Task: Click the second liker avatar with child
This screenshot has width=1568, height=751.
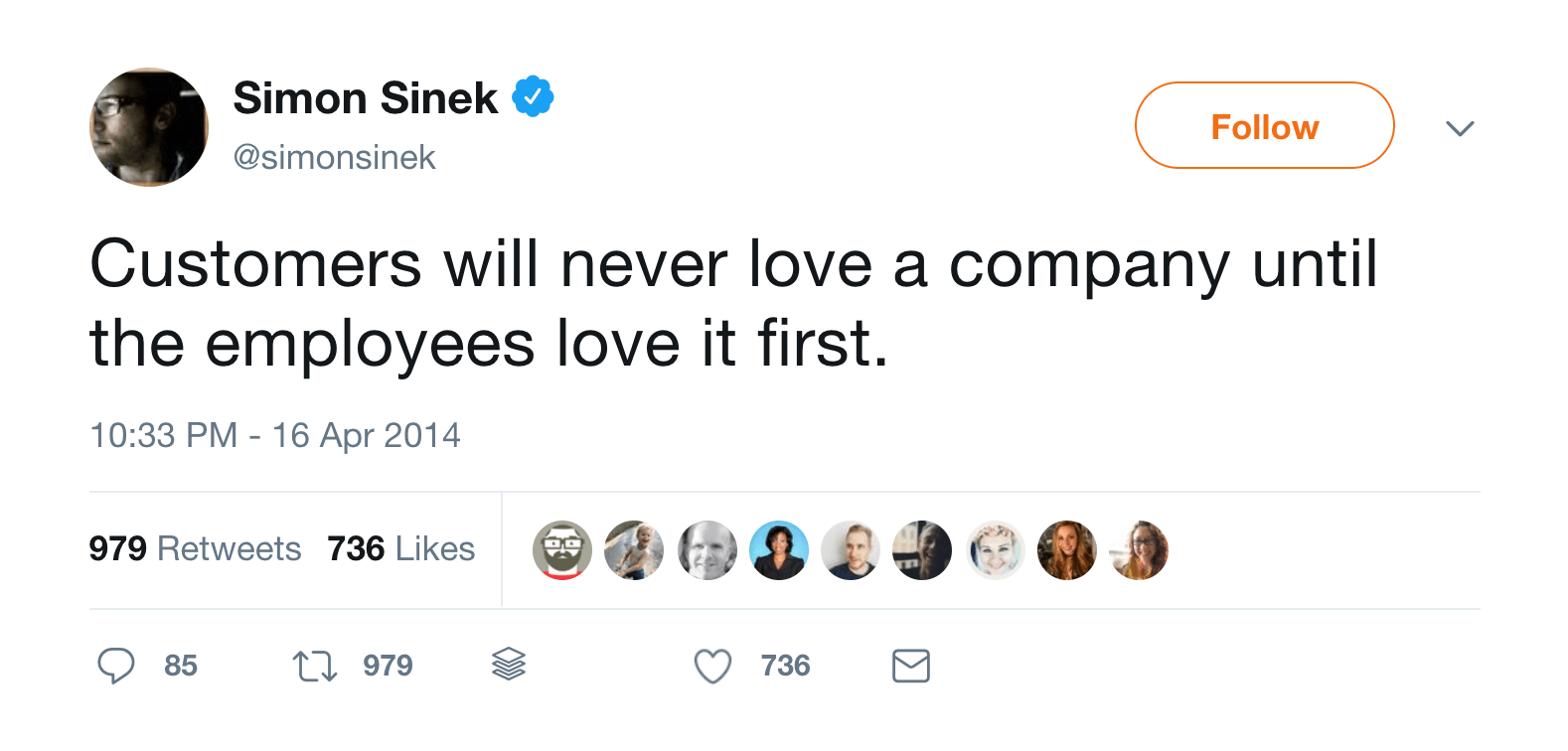Action: pyautogui.click(x=634, y=550)
